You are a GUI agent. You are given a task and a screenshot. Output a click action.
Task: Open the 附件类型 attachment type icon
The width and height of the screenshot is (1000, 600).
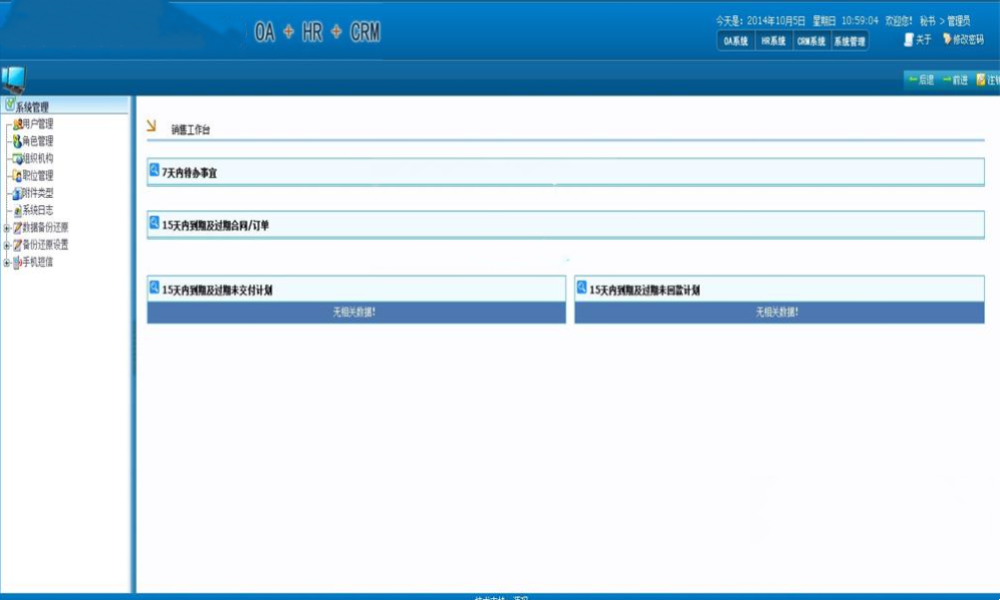tap(17, 193)
